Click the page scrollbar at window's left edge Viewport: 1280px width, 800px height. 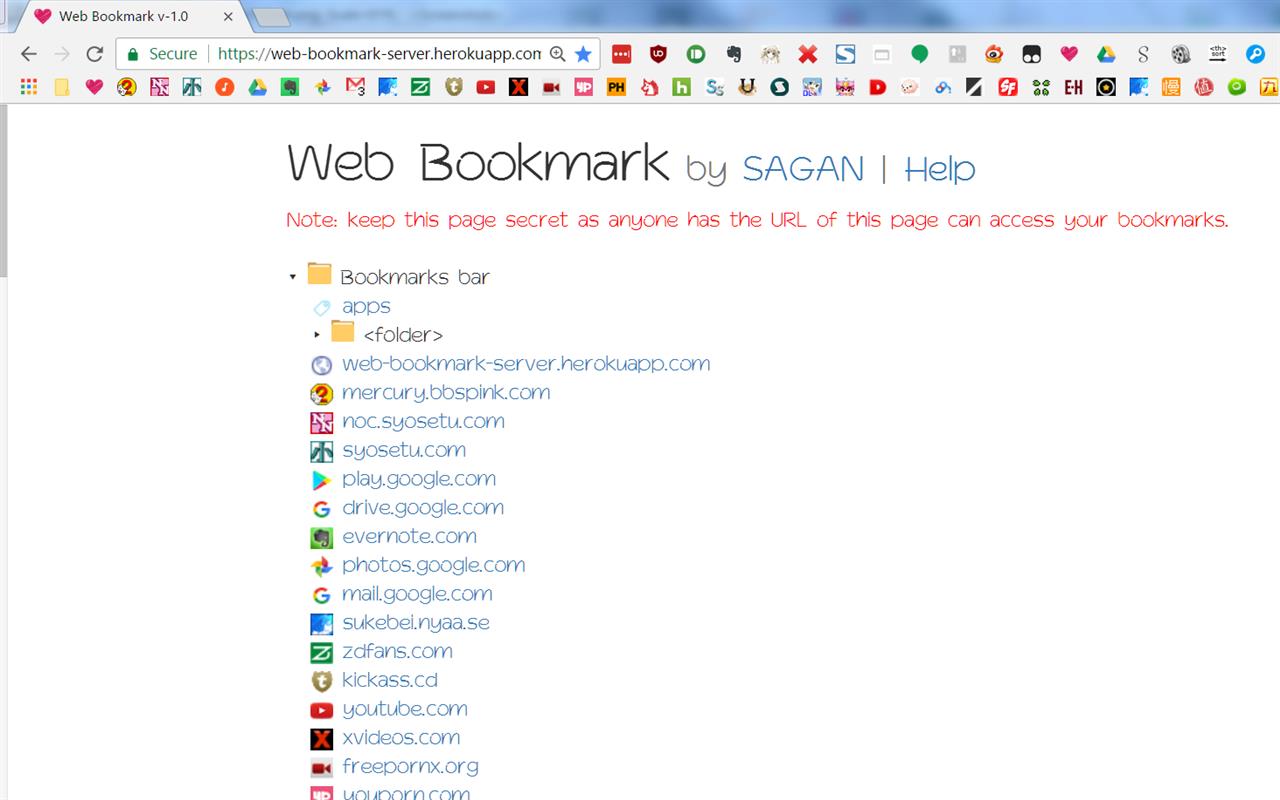tap(4, 190)
